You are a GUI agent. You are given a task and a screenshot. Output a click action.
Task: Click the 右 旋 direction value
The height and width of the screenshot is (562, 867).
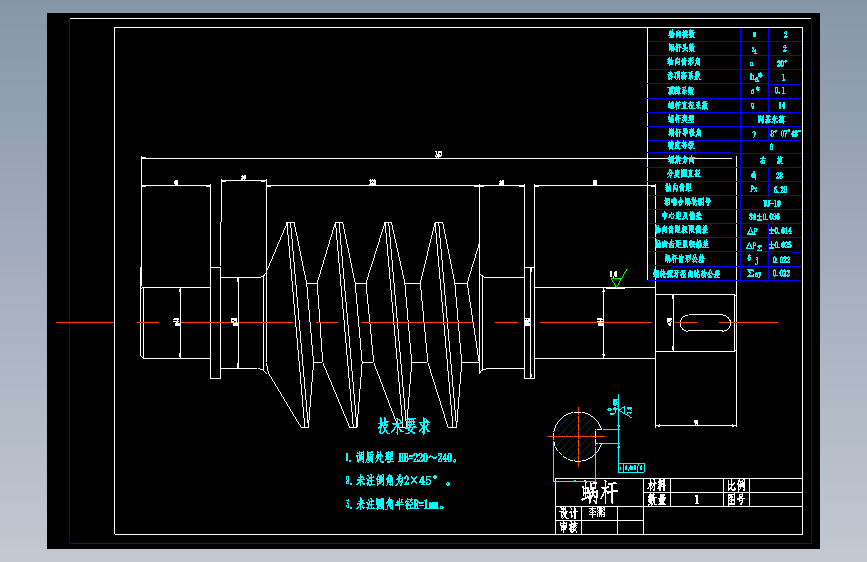pos(771,160)
